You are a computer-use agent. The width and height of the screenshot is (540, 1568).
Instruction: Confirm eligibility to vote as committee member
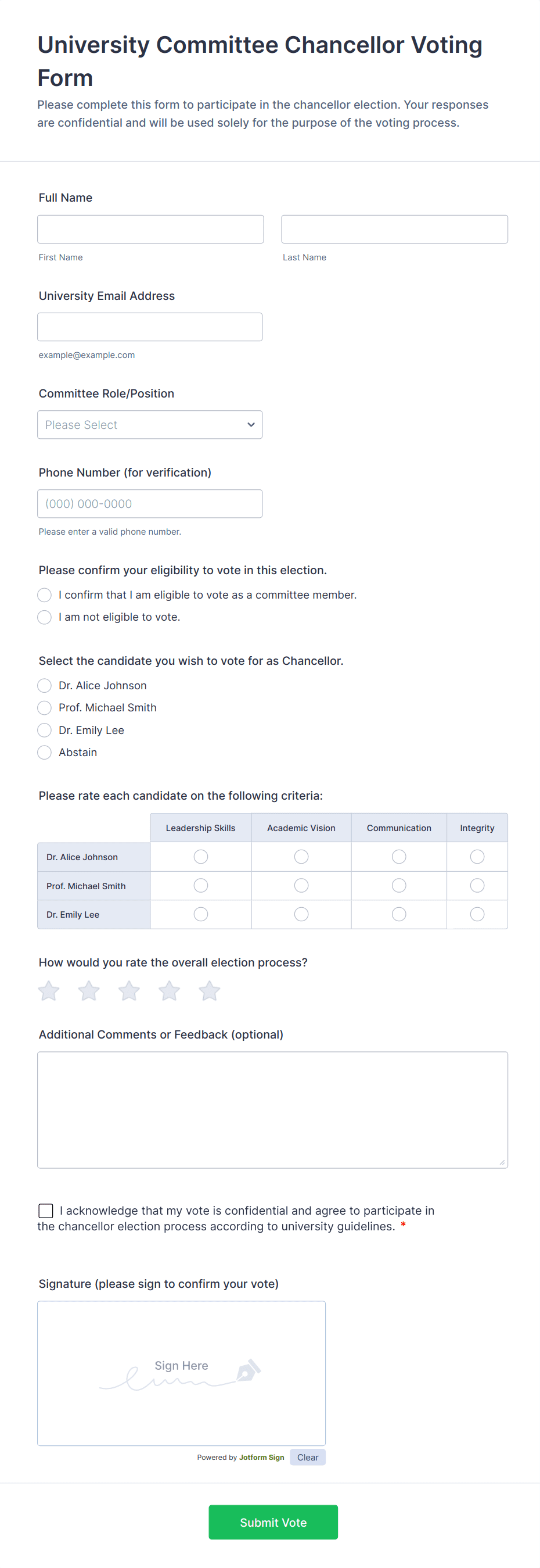pyautogui.click(x=44, y=595)
